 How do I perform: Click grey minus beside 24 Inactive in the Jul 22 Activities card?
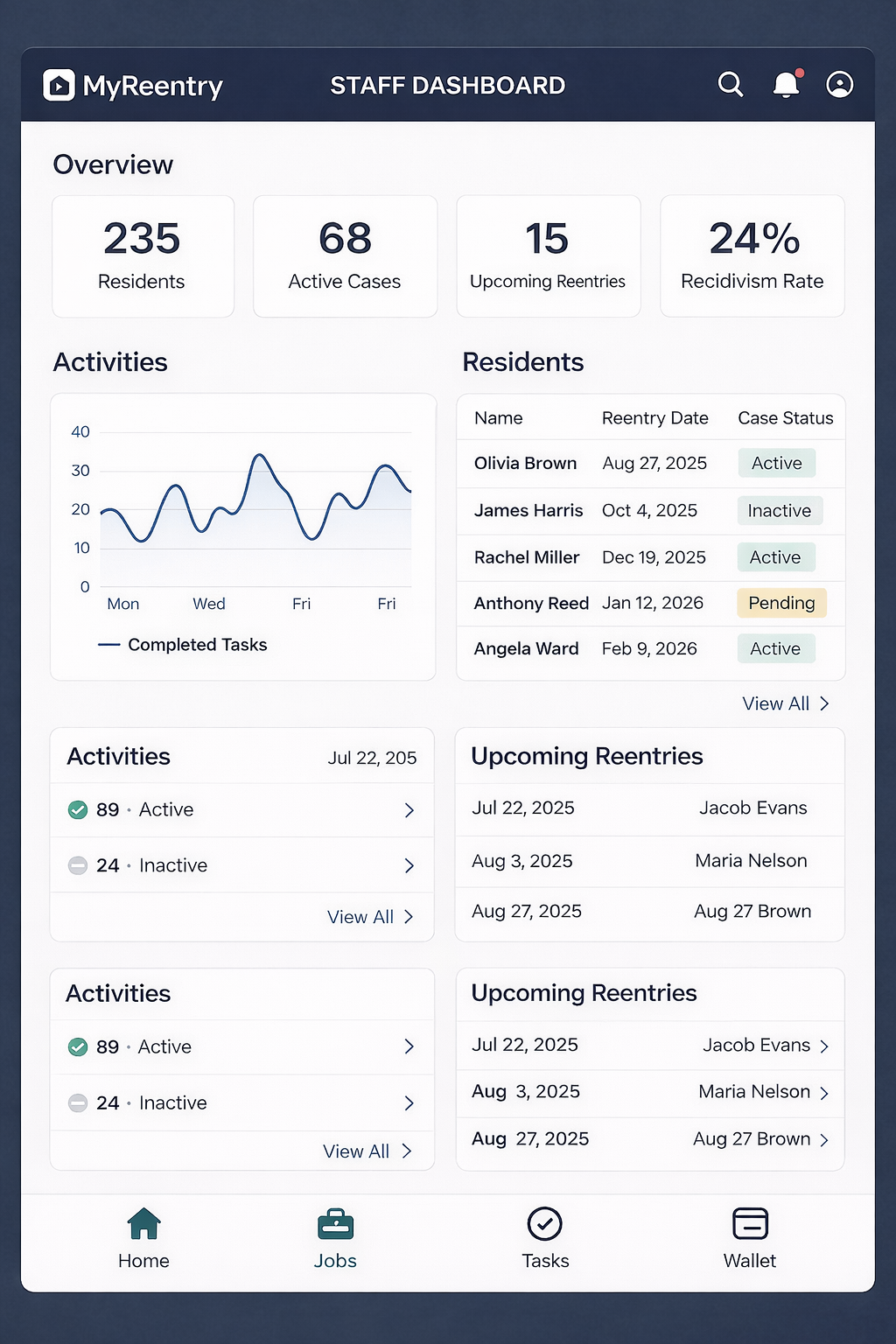coord(78,865)
